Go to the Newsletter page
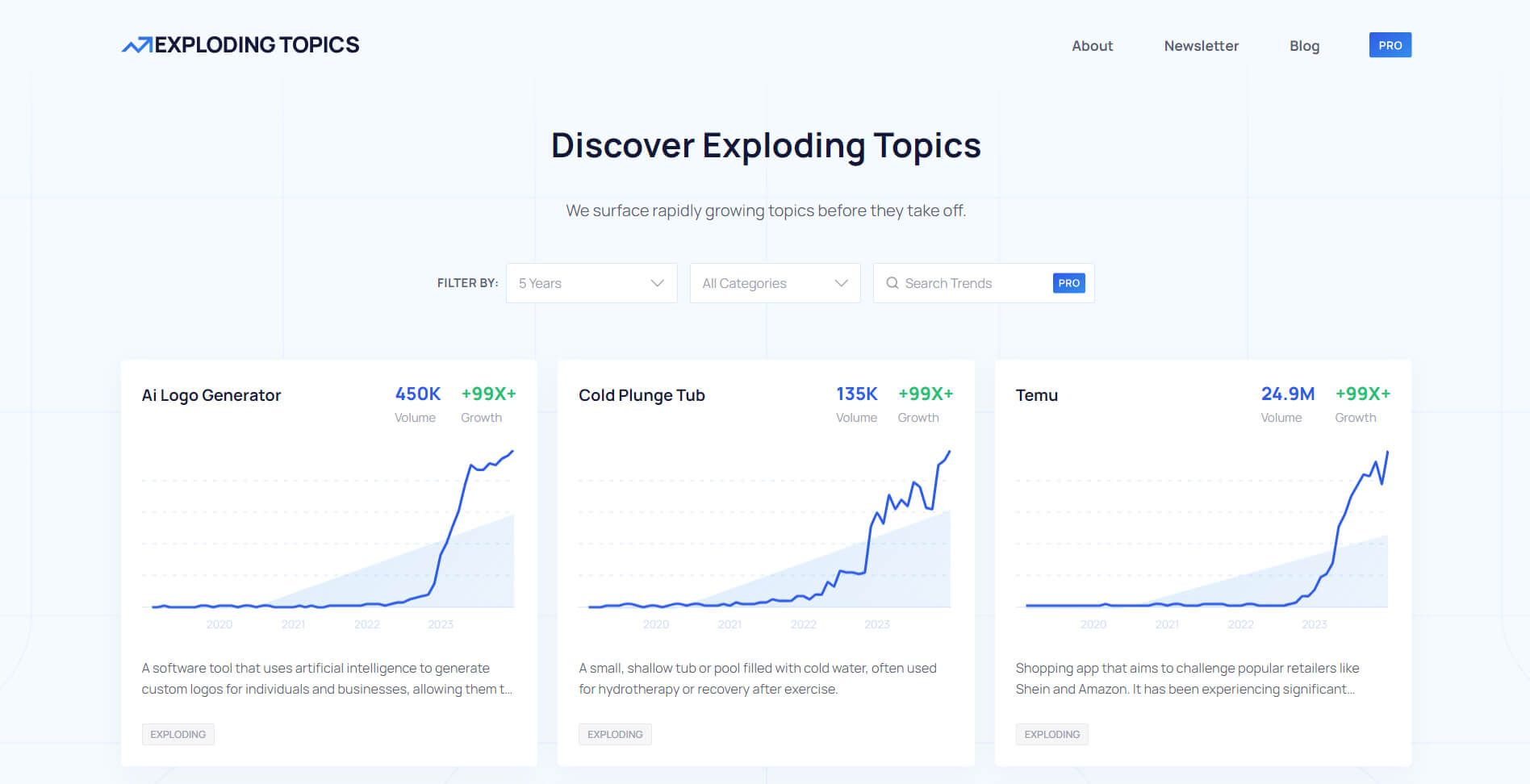1530x784 pixels. tap(1201, 46)
